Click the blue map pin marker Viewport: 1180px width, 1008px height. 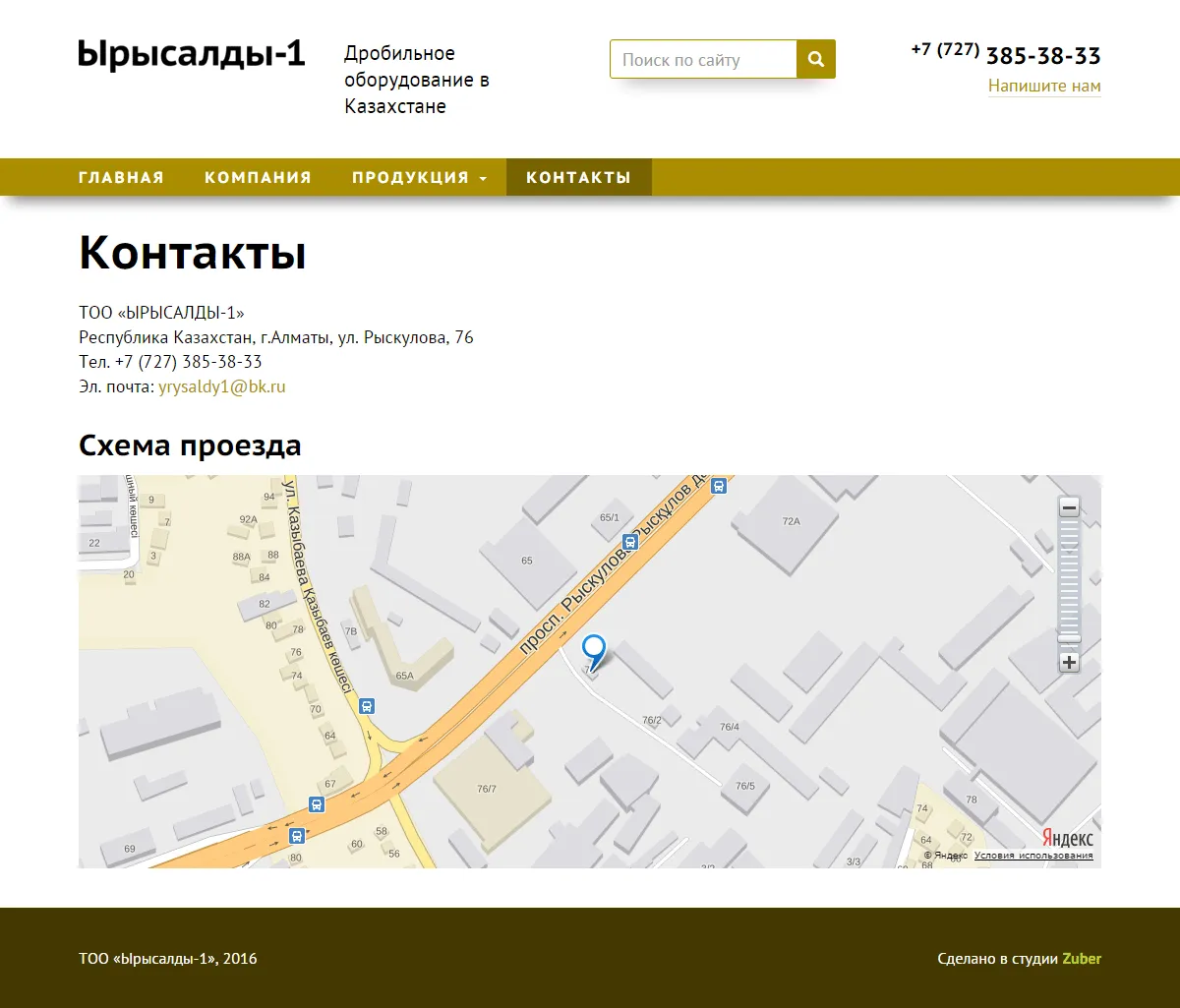pos(594,652)
